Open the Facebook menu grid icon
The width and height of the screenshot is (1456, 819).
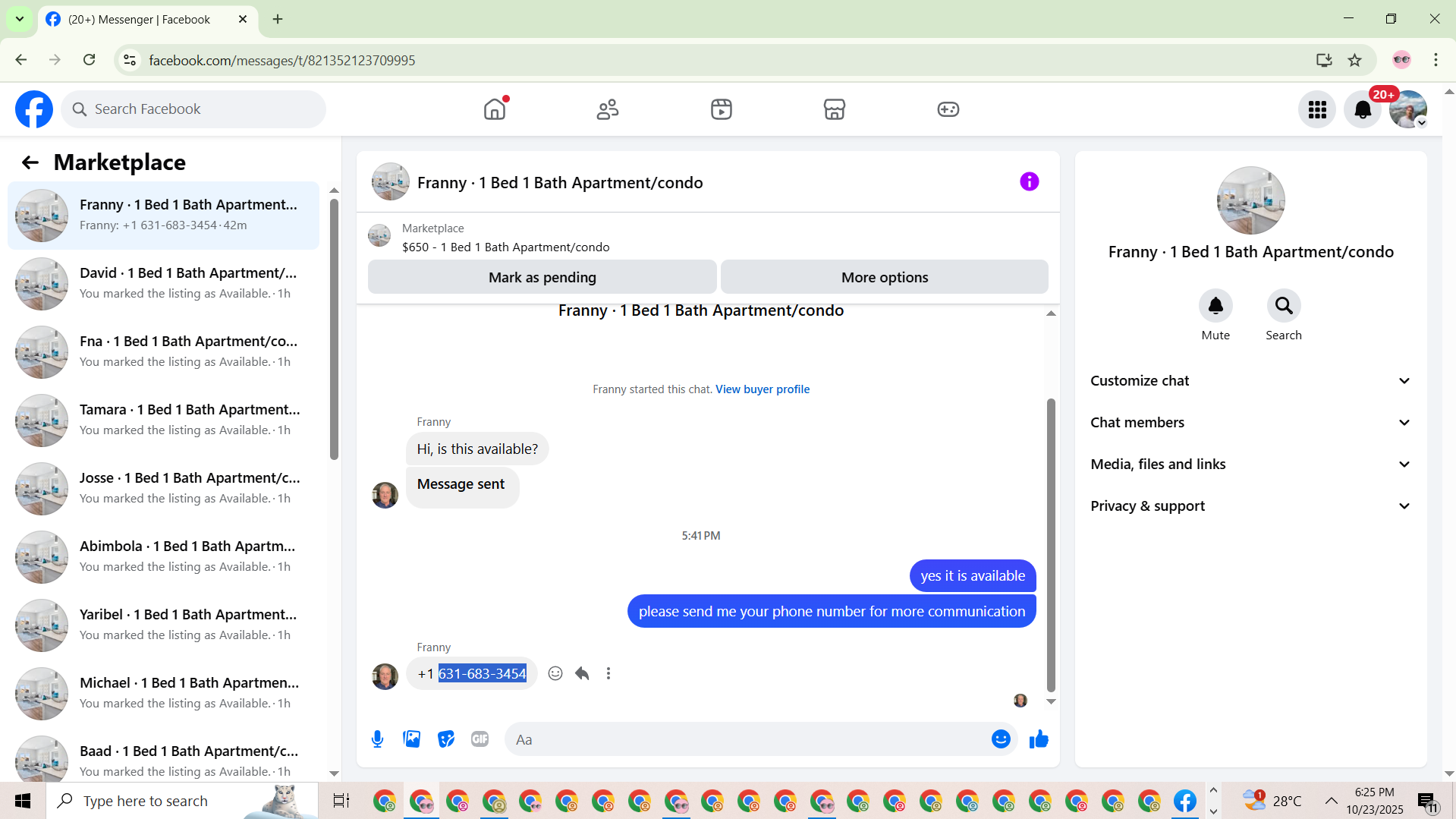click(1317, 110)
